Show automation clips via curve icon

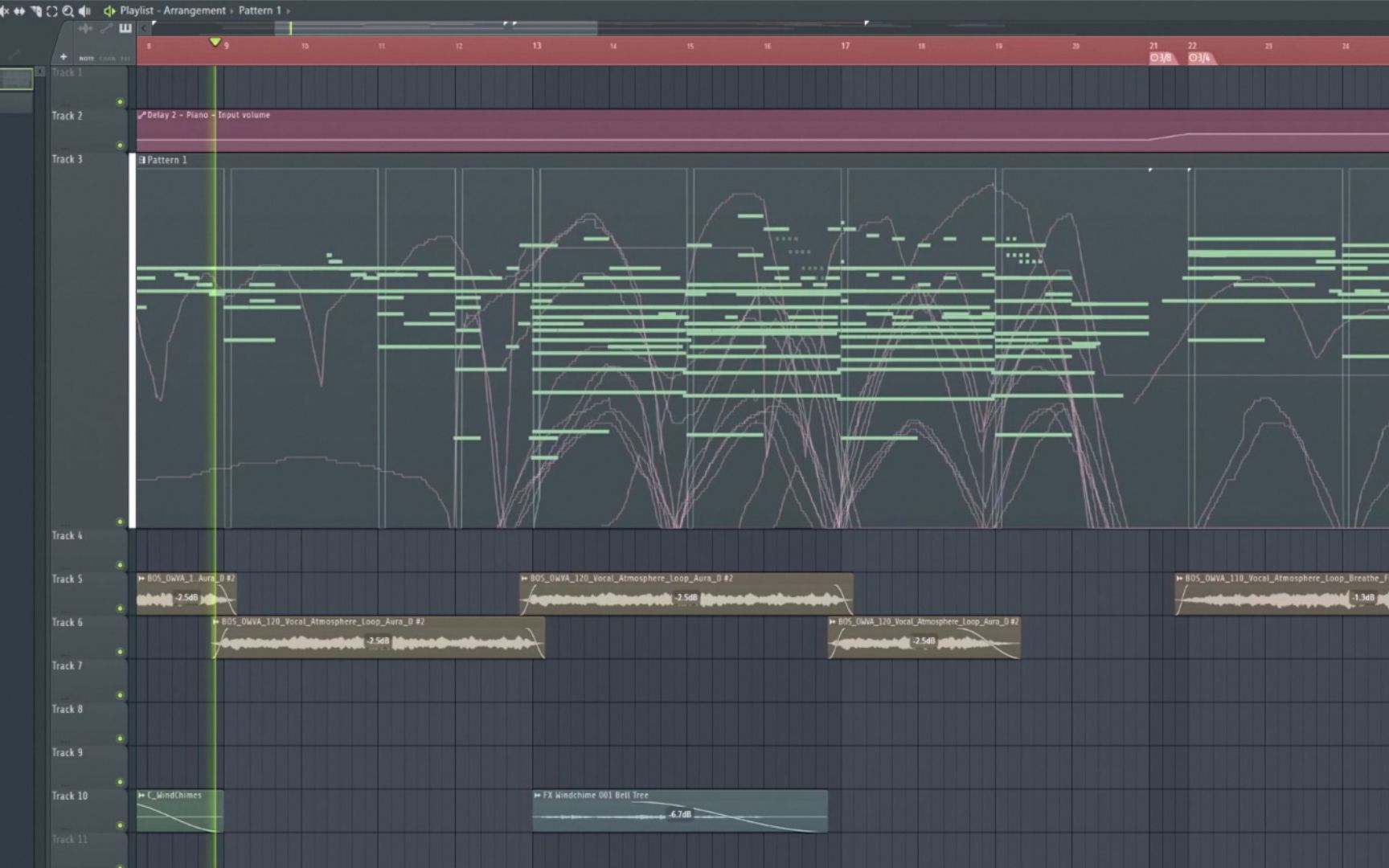click(106, 29)
